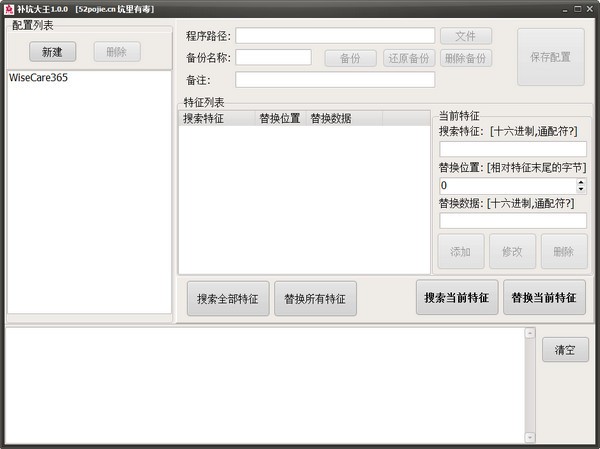Click the 替换位置 column header
Screen dimensions: 600x449
(x=280, y=118)
